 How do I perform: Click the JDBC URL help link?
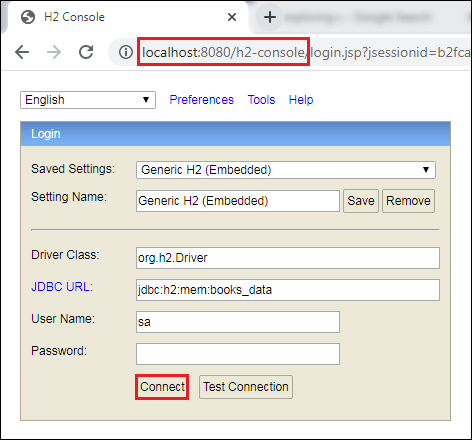[60, 287]
